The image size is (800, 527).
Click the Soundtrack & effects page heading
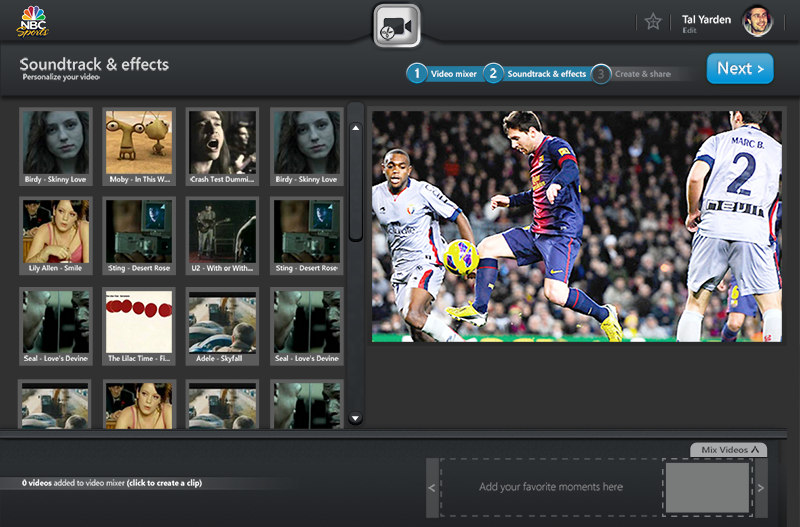[94, 64]
